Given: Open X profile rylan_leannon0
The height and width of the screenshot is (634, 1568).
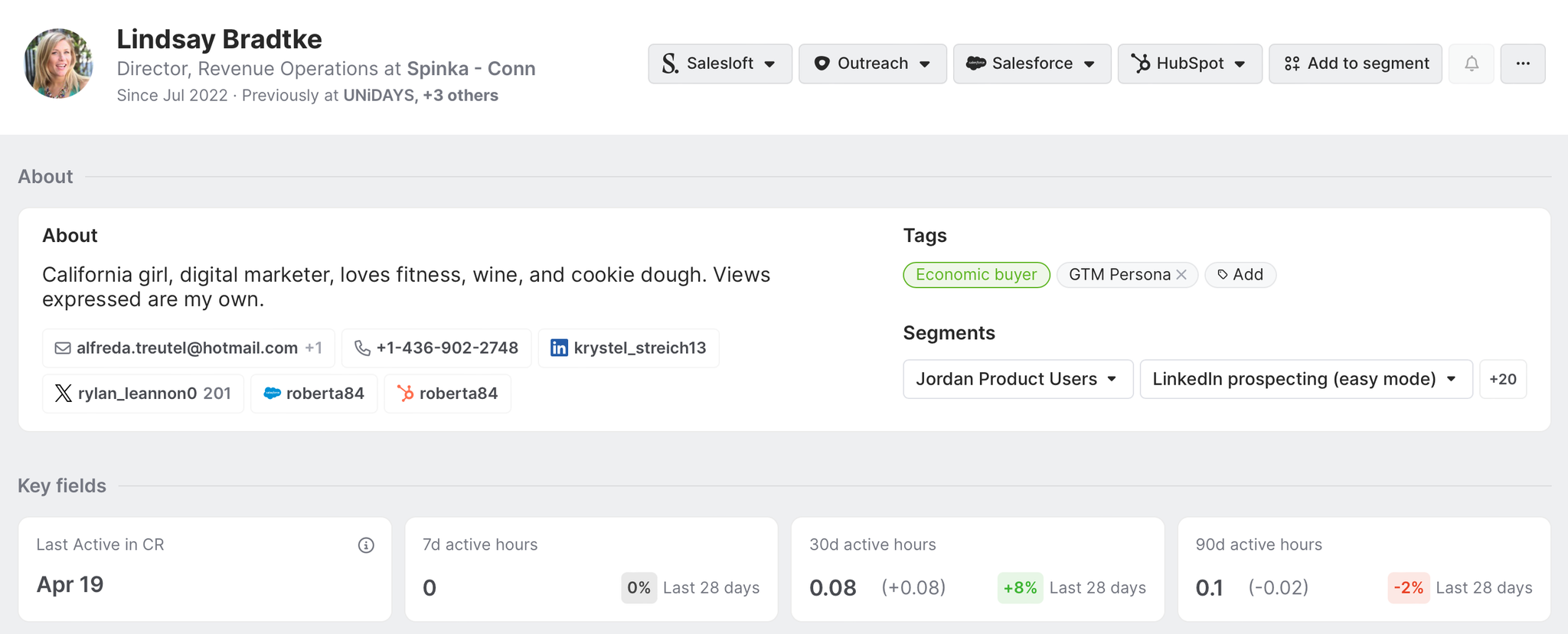Looking at the screenshot, I should [x=142, y=394].
